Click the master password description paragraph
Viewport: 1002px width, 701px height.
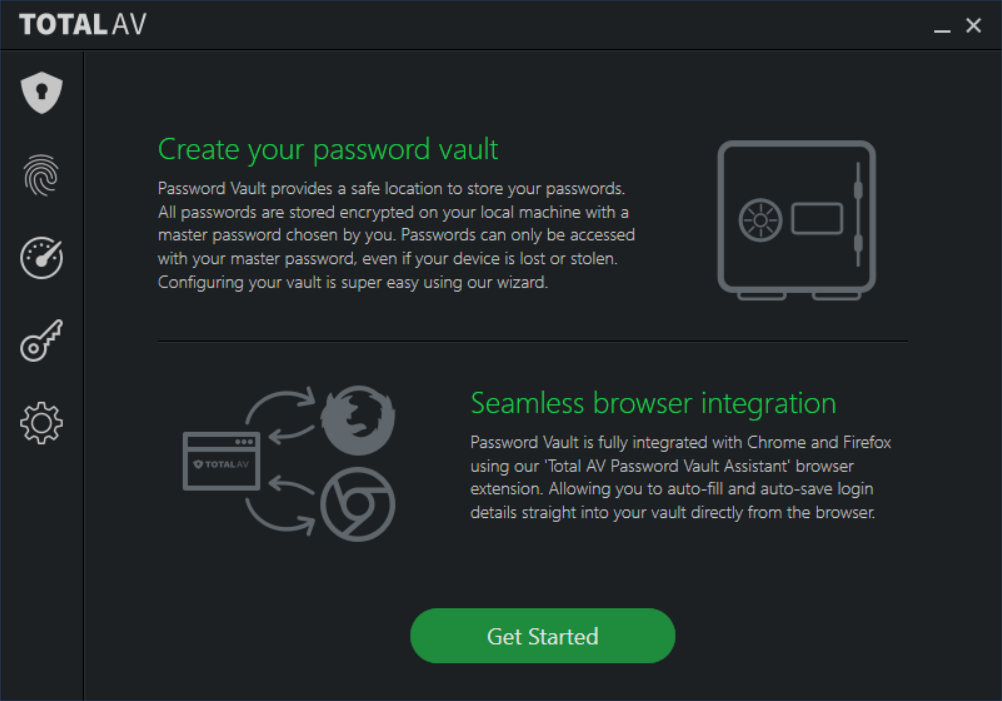tap(396, 235)
